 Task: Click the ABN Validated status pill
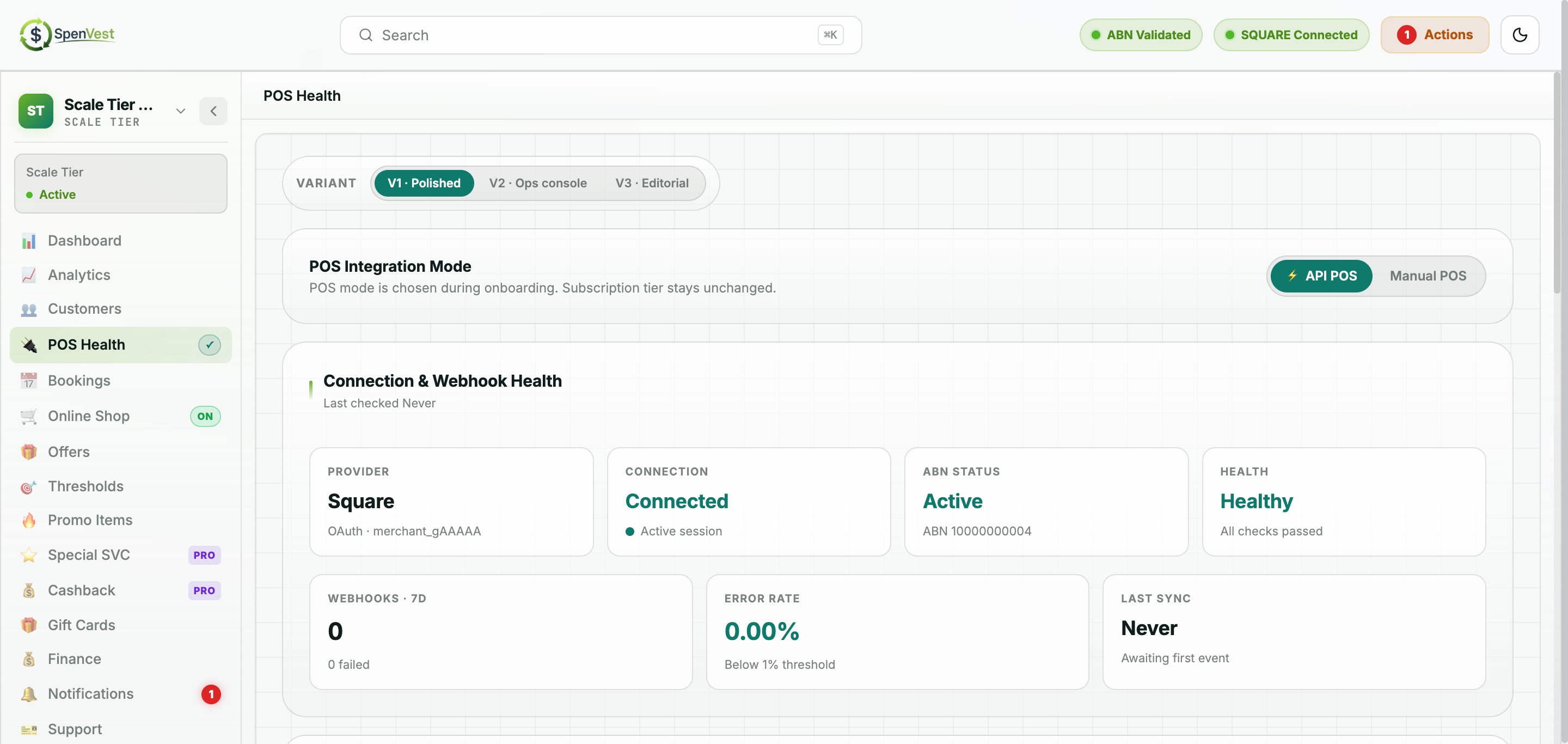(1140, 35)
